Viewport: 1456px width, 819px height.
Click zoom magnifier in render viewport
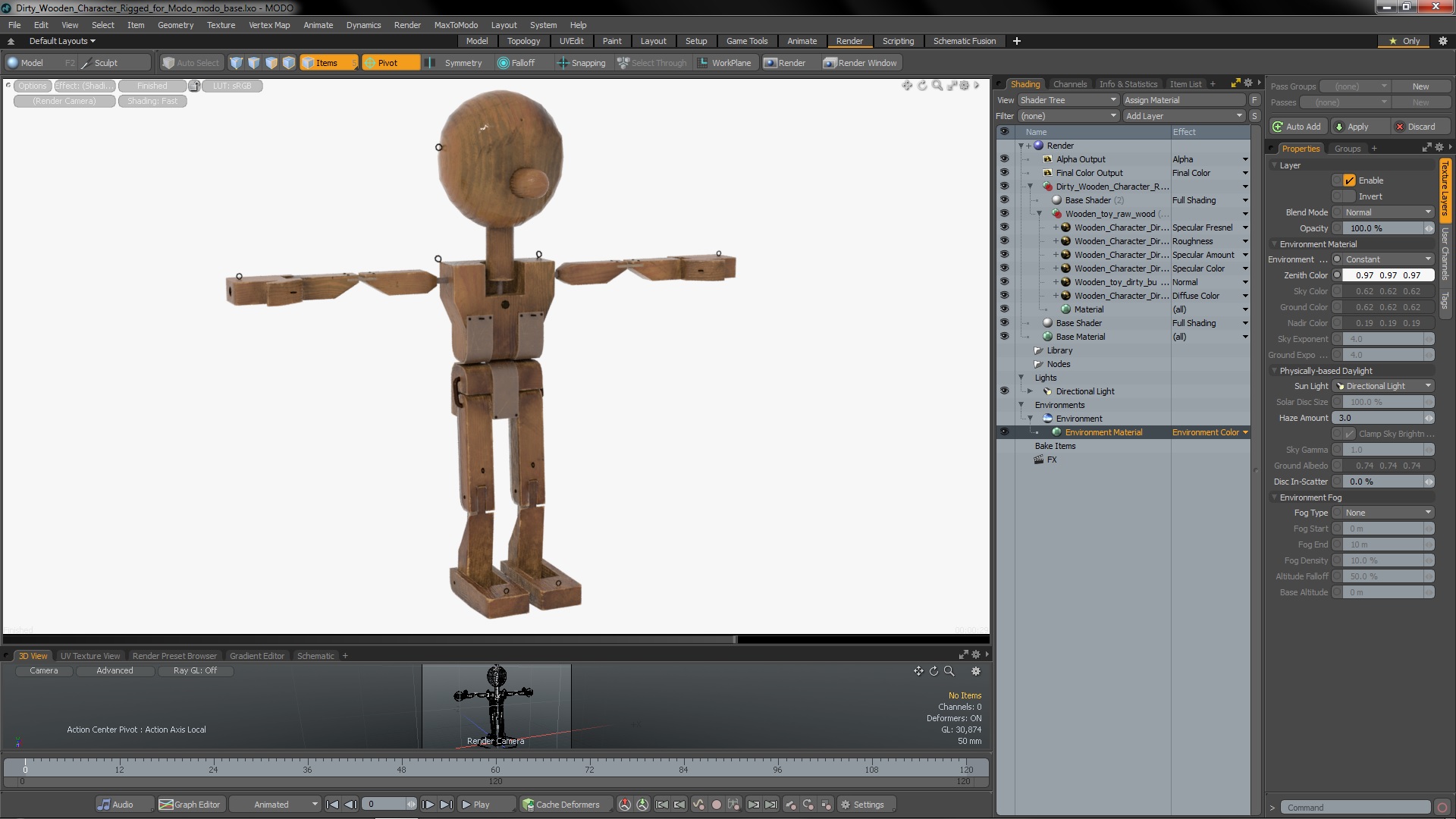tap(937, 86)
